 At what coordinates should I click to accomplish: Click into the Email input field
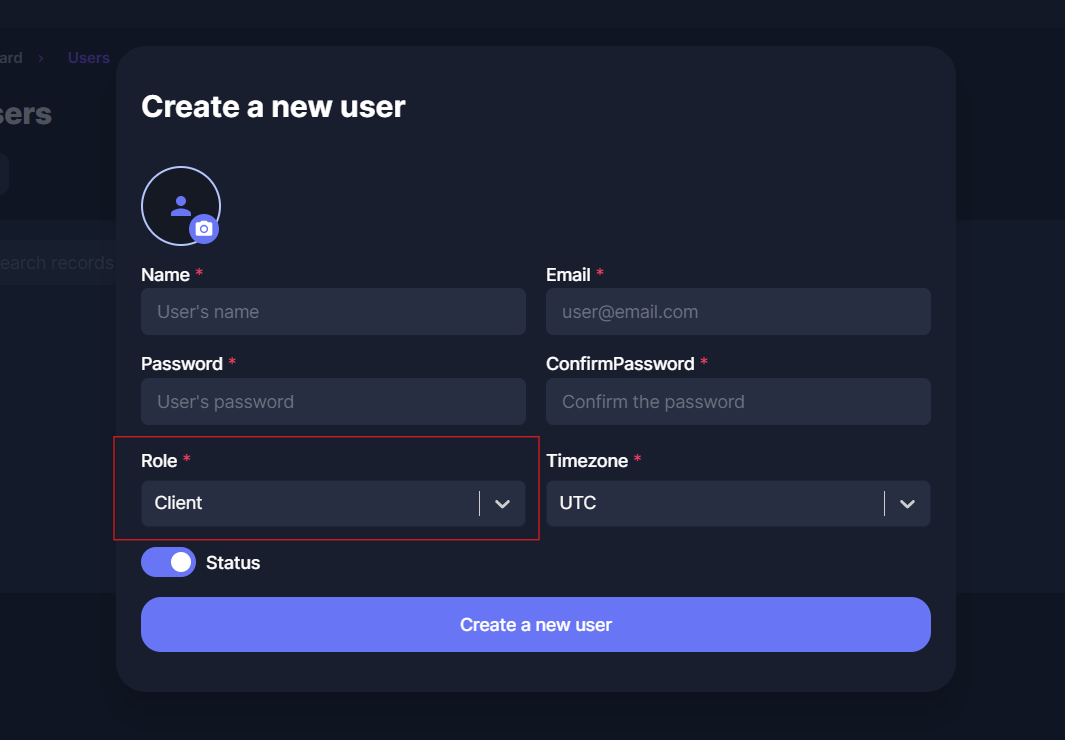coord(738,312)
